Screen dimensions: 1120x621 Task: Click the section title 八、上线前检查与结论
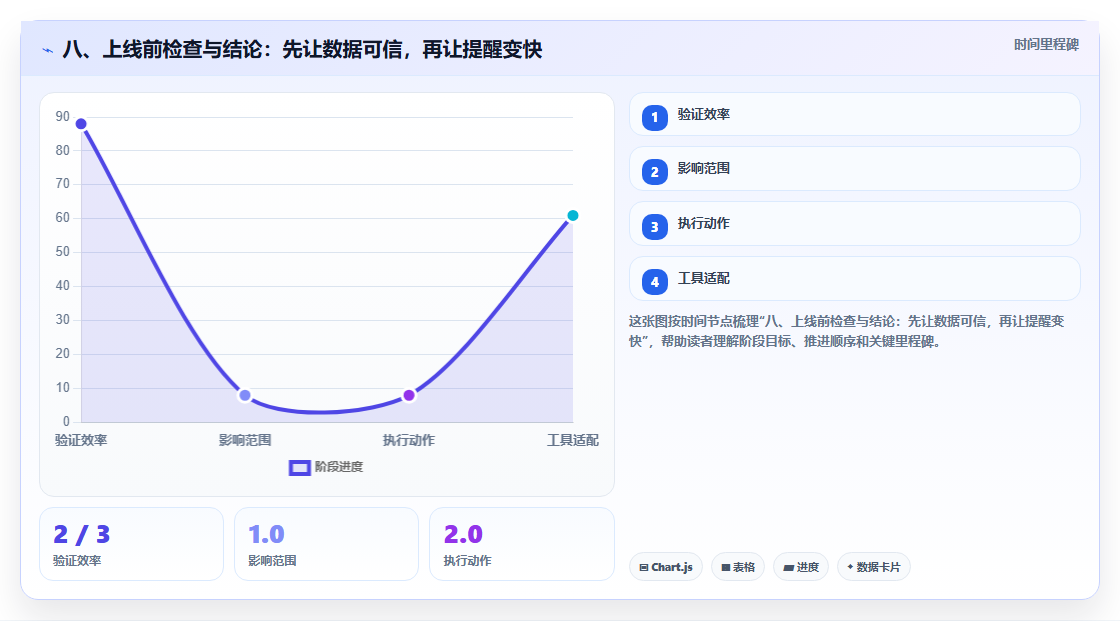coord(302,49)
